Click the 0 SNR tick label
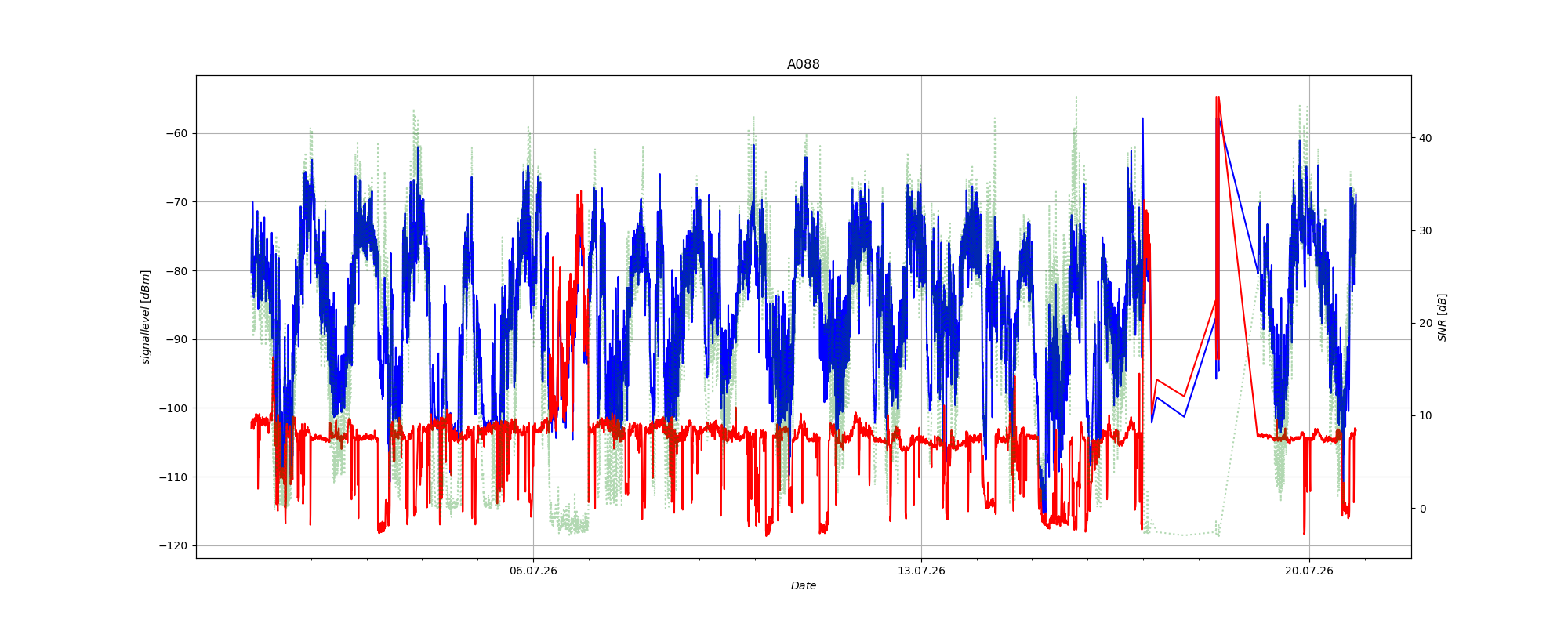1568x627 pixels. 1422,509
